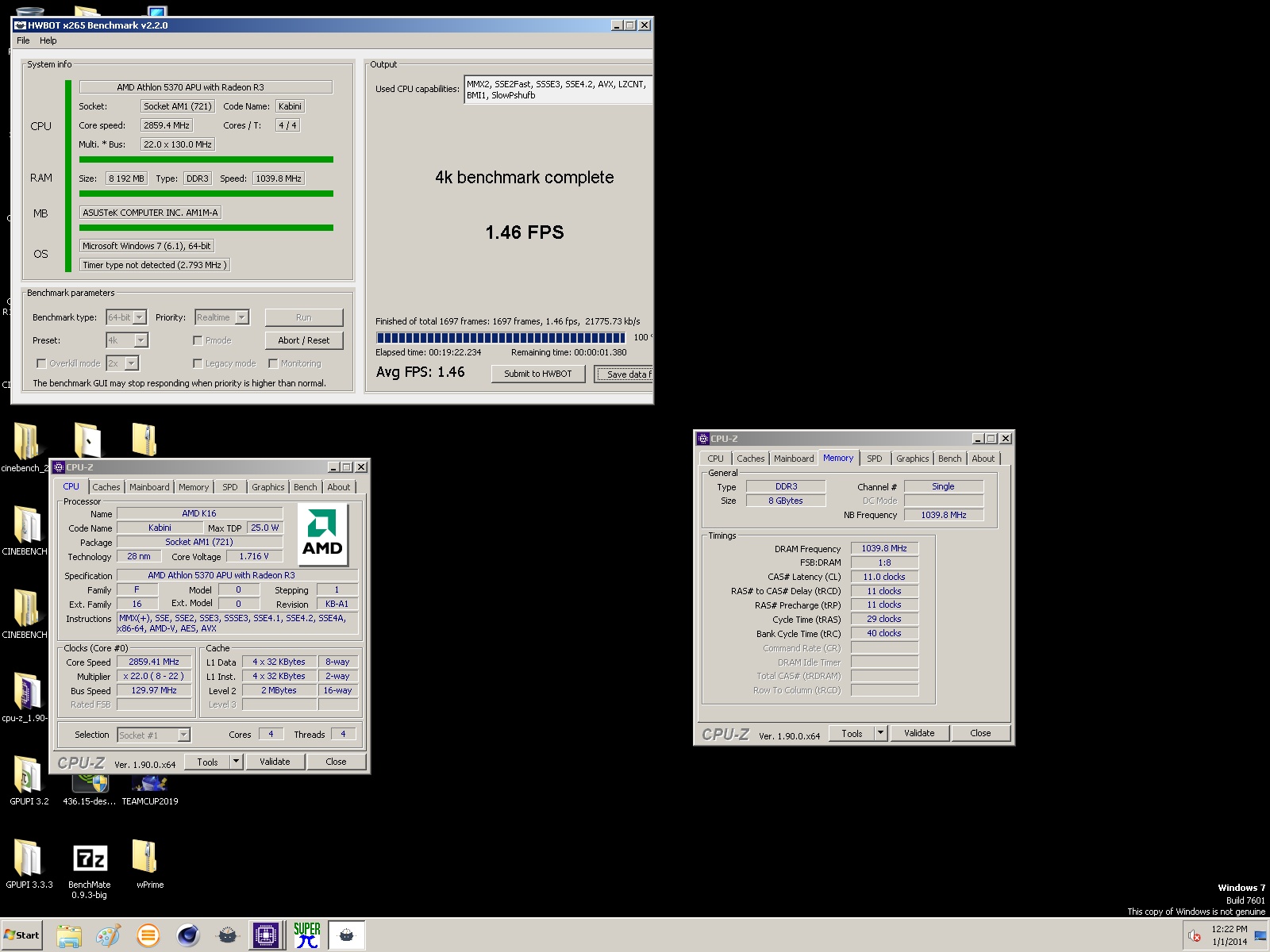
Task: Select the GPUPI 3.3.3 desktop folder
Action: click(x=29, y=863)
